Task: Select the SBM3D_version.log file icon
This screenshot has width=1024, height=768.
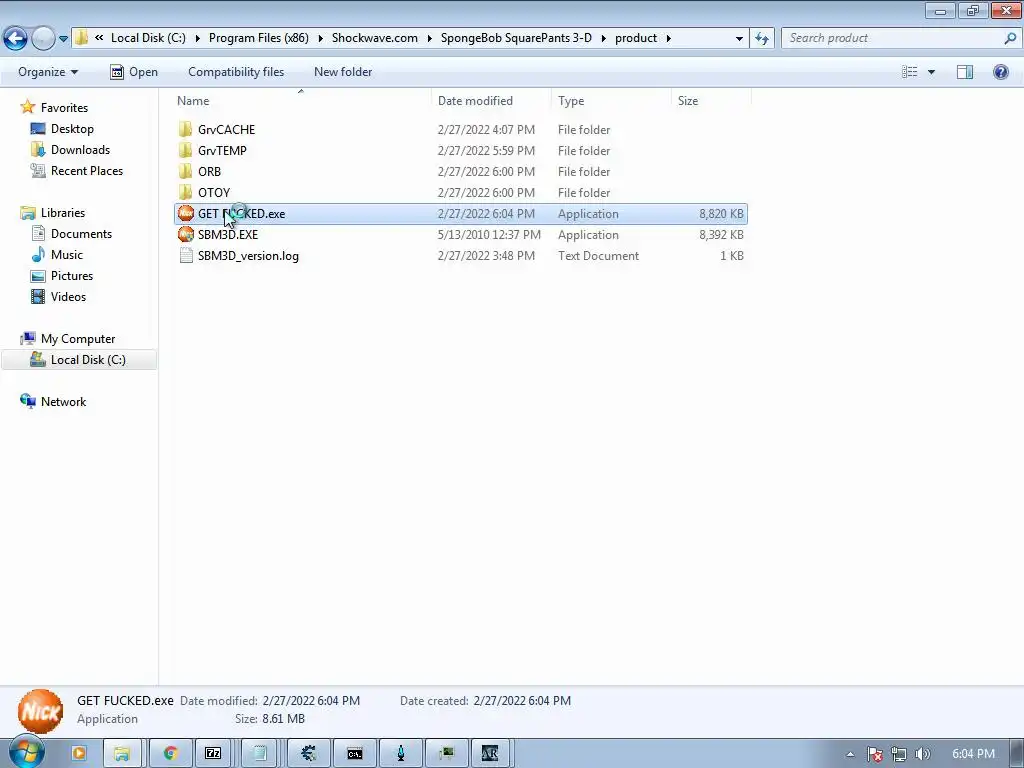Action: pyautogui.click(x=186, y=255)
